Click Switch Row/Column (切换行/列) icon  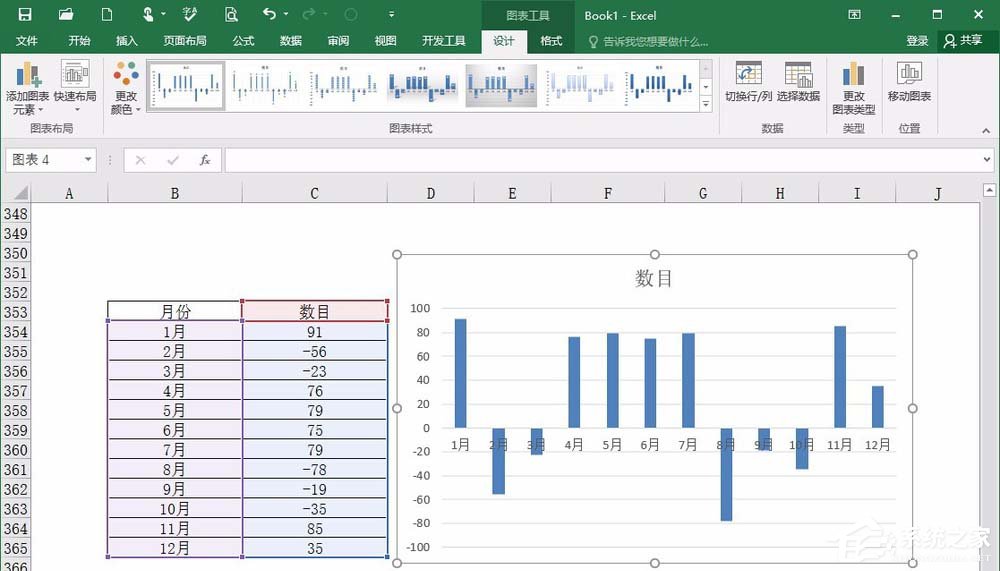748,82
